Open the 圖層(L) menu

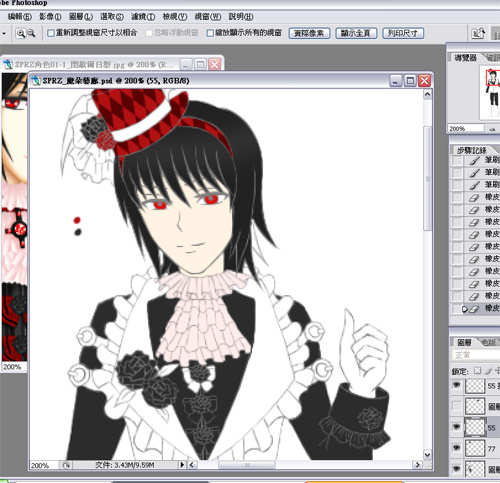81,16
